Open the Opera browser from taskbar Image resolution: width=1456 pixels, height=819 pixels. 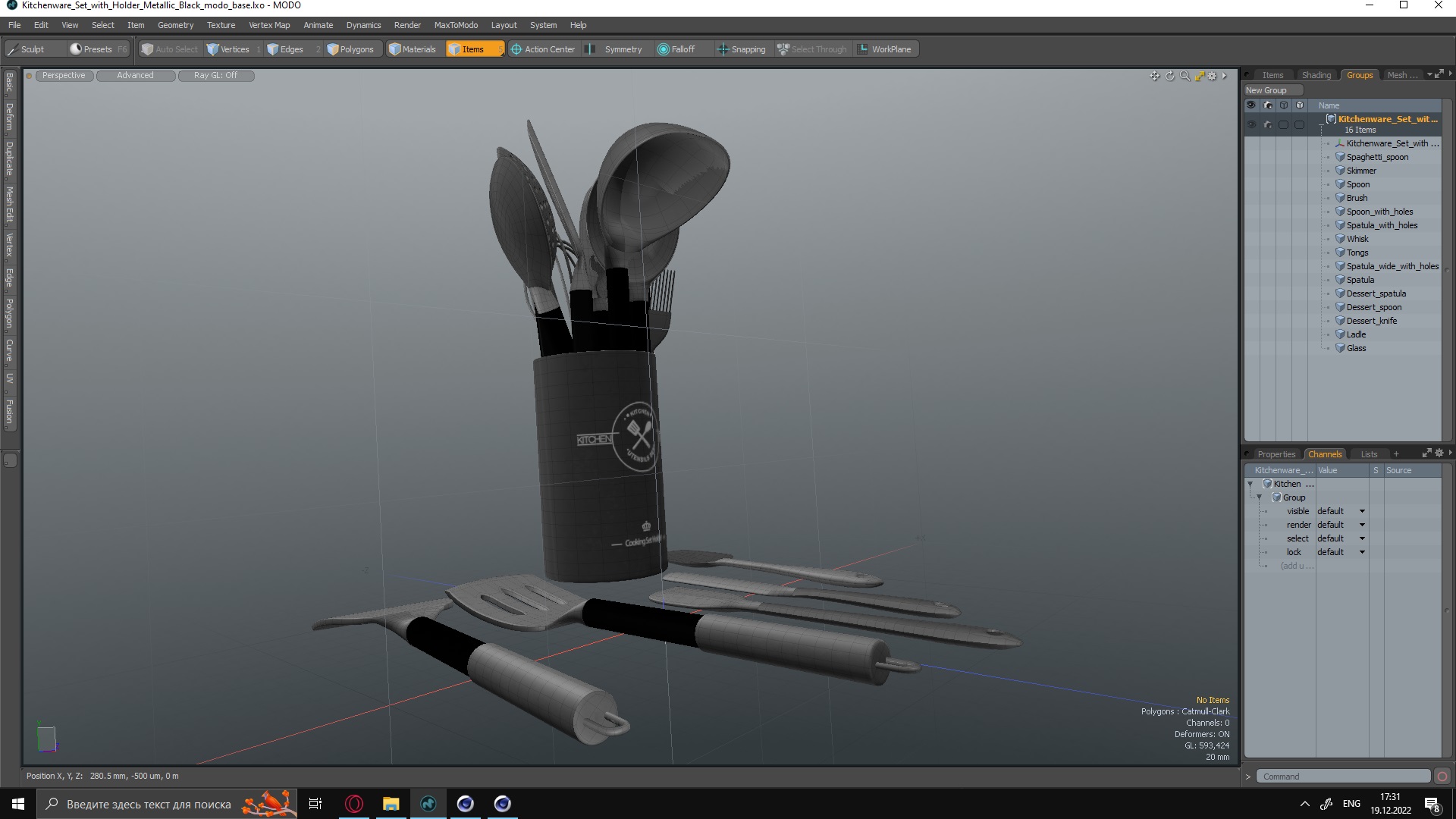tap(354, 804)
